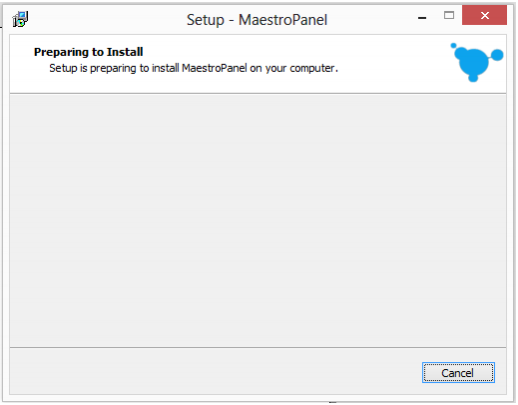Click the word "MaestroPanel" in the subtitle sentence
Image resolution: width=518 pixels, height=405 pixels.
pos(214,68)
